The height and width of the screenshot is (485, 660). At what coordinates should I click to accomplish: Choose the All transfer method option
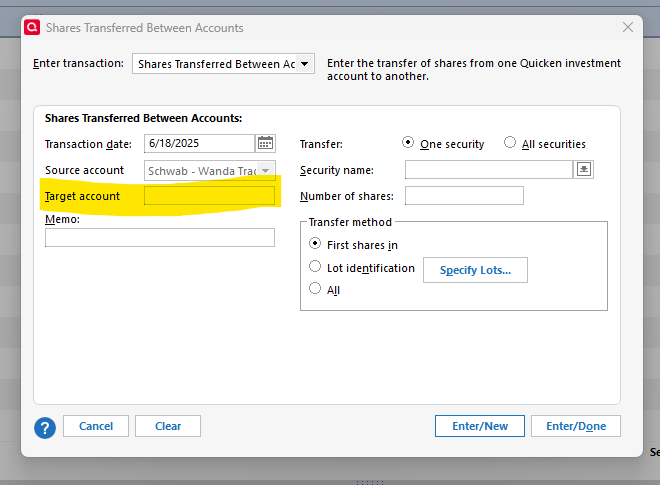(x=315, y=288)
